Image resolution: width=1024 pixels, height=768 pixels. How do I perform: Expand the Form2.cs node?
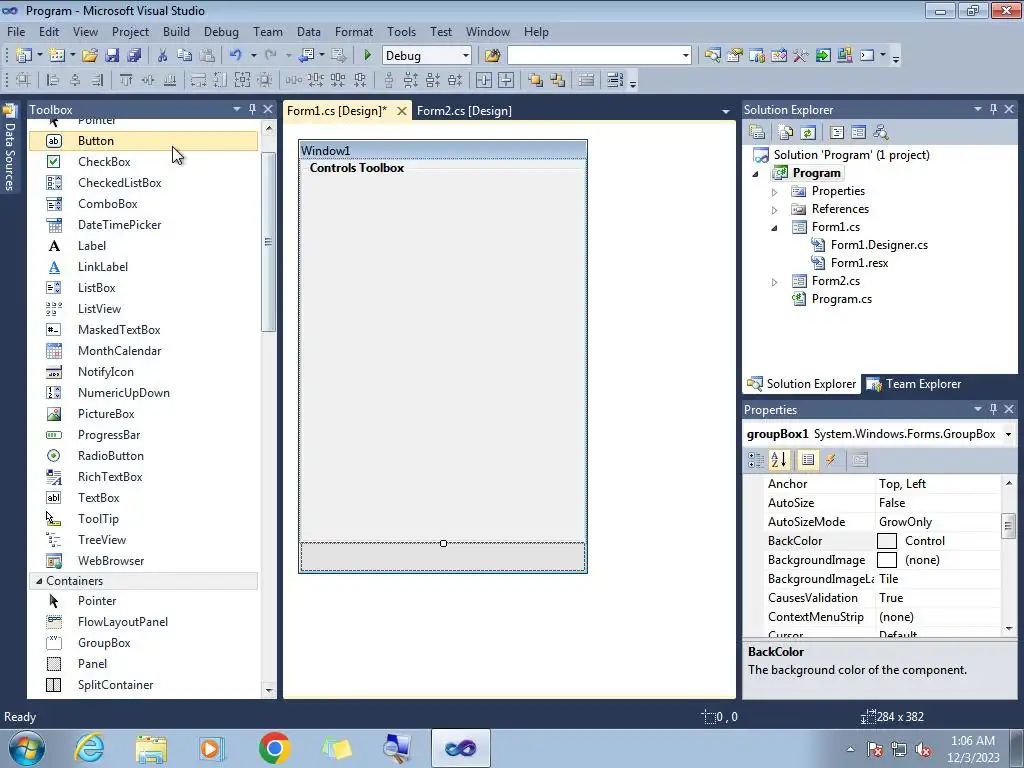[x=775, y=282]
